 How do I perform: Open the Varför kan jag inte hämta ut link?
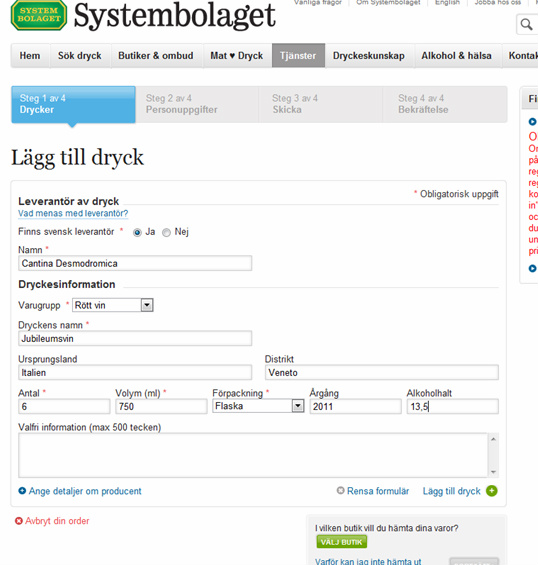click(368, 561)
